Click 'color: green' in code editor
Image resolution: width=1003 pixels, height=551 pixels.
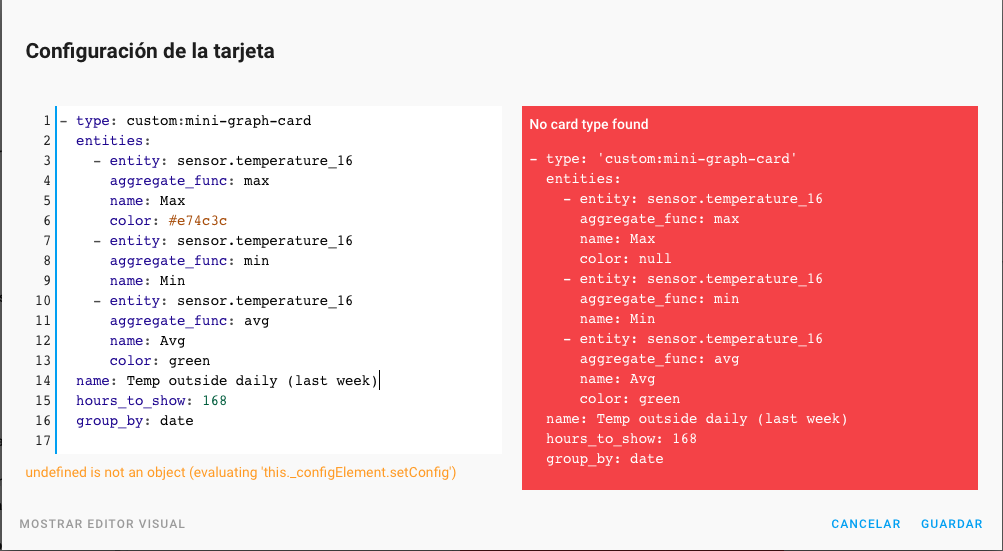[x=160, y=361]
